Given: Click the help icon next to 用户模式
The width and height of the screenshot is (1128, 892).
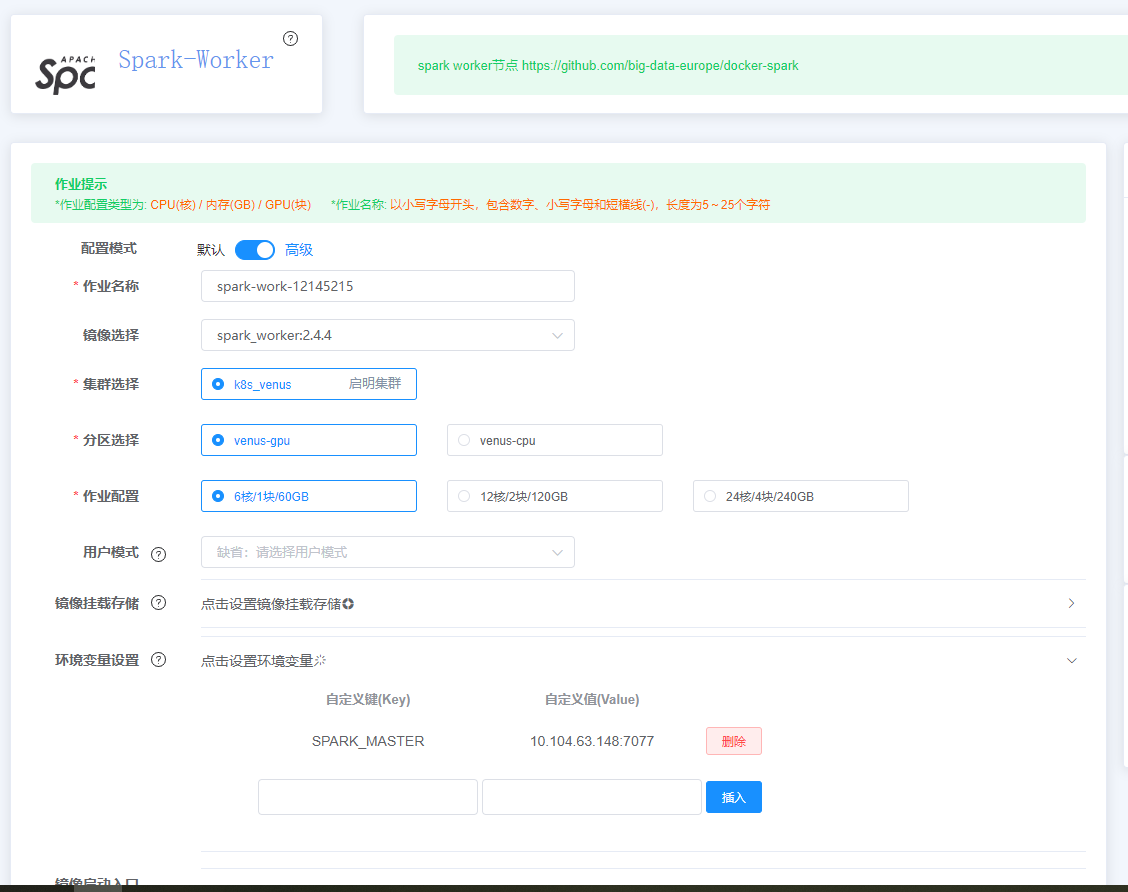Looking at the screenshot, I should tap(158, 554).
